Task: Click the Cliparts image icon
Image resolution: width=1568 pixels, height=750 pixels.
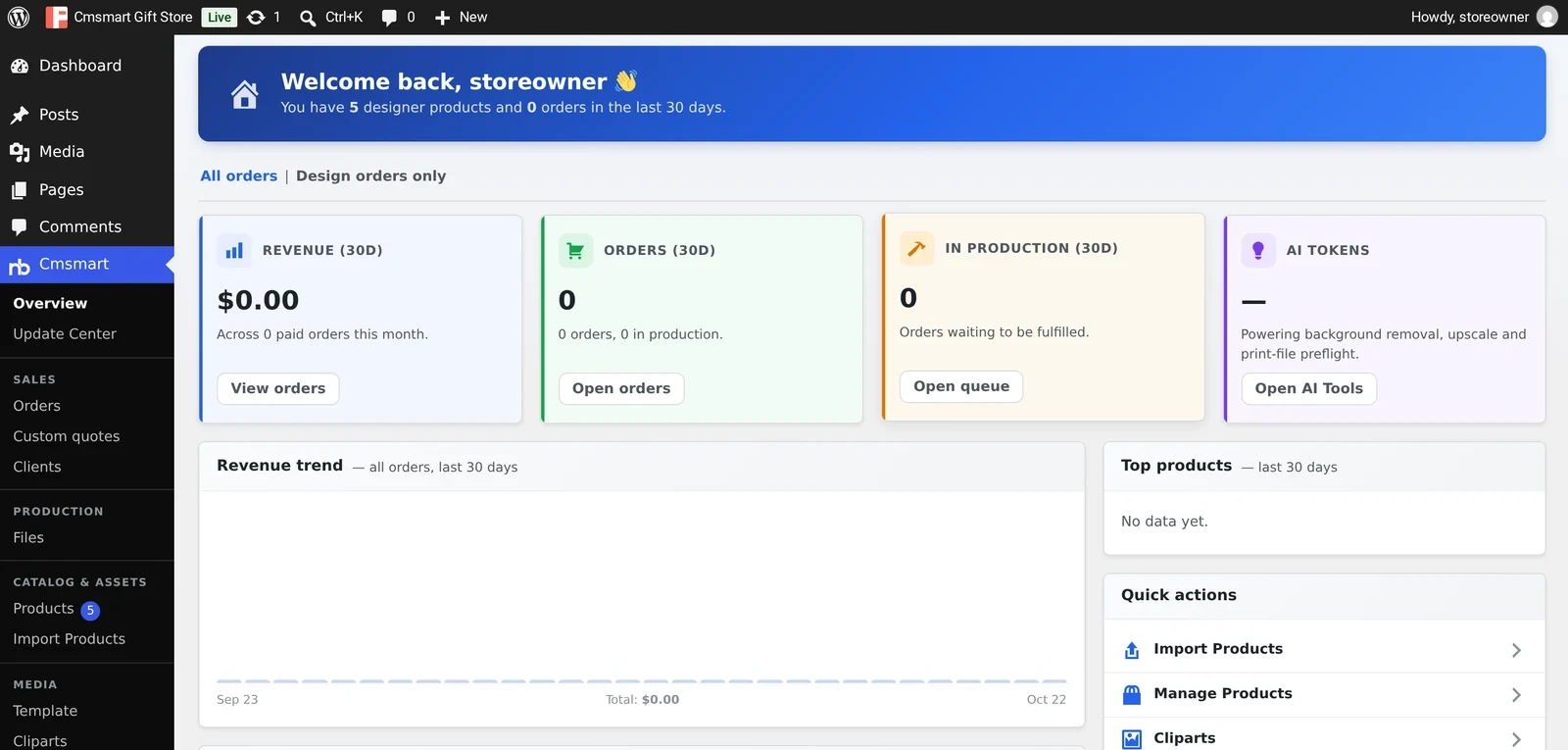Action: coord(1132,739)
